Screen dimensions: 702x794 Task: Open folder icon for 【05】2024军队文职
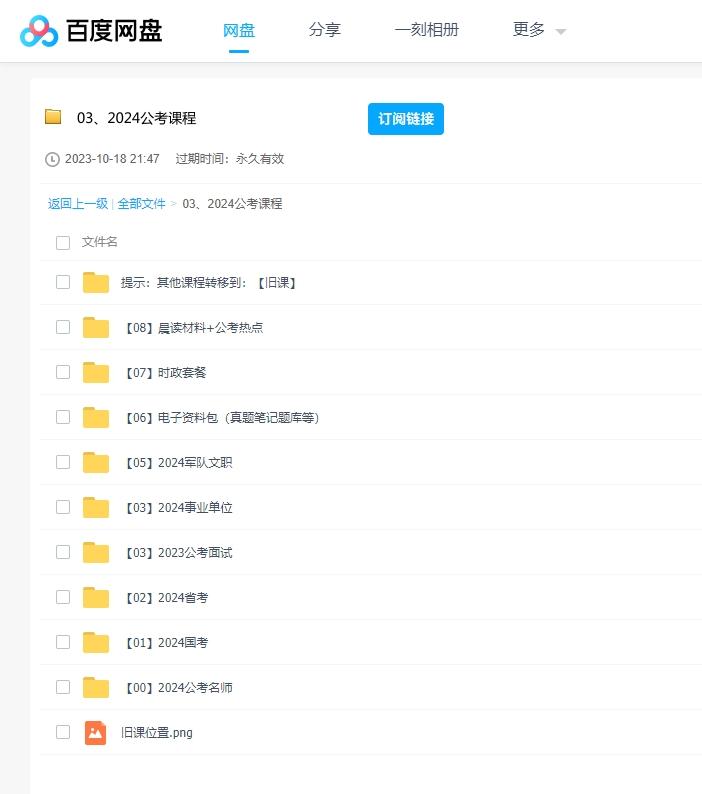click(x=96, y=462)
